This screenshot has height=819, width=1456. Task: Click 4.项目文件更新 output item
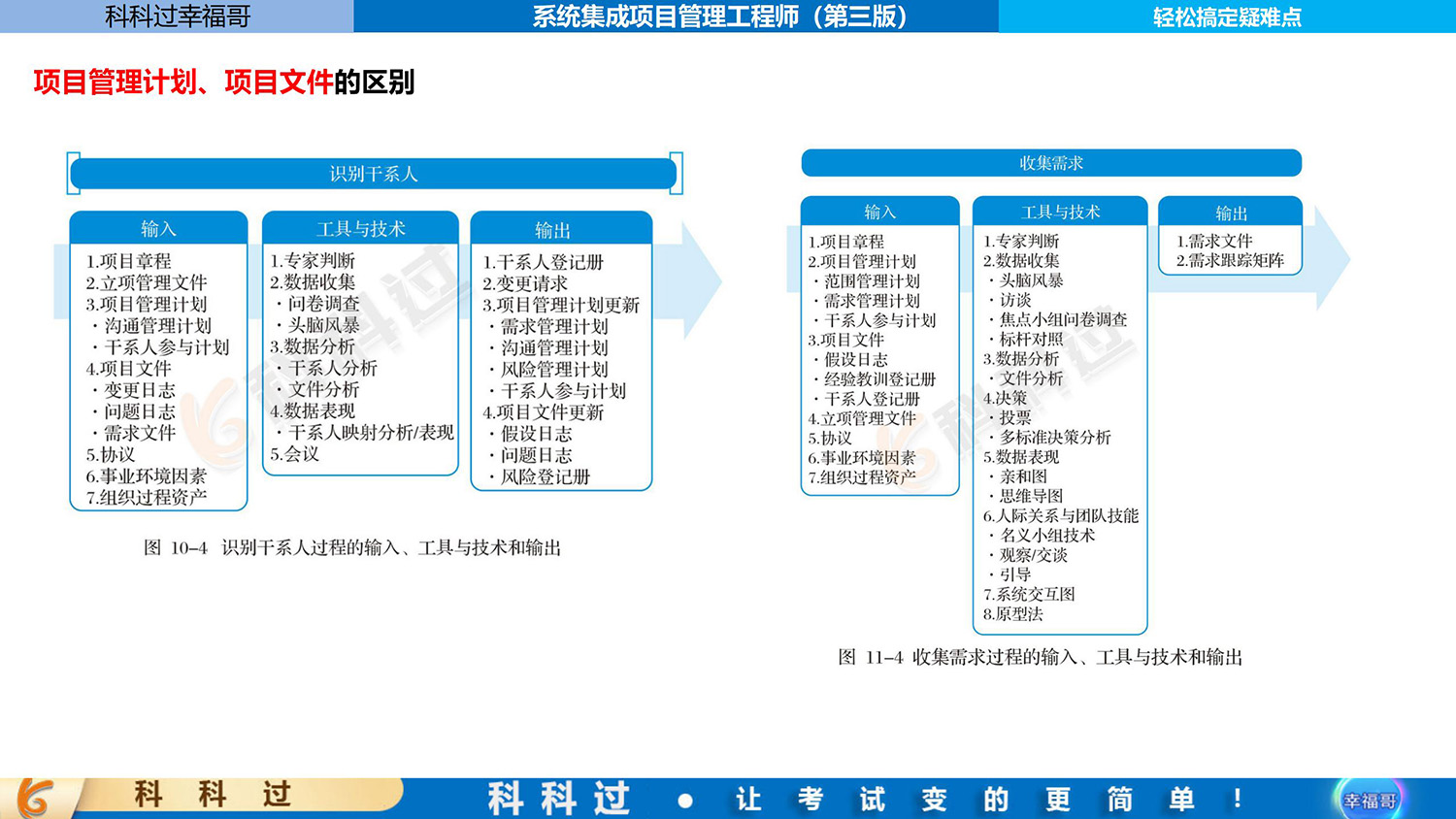tap(544, 411)
